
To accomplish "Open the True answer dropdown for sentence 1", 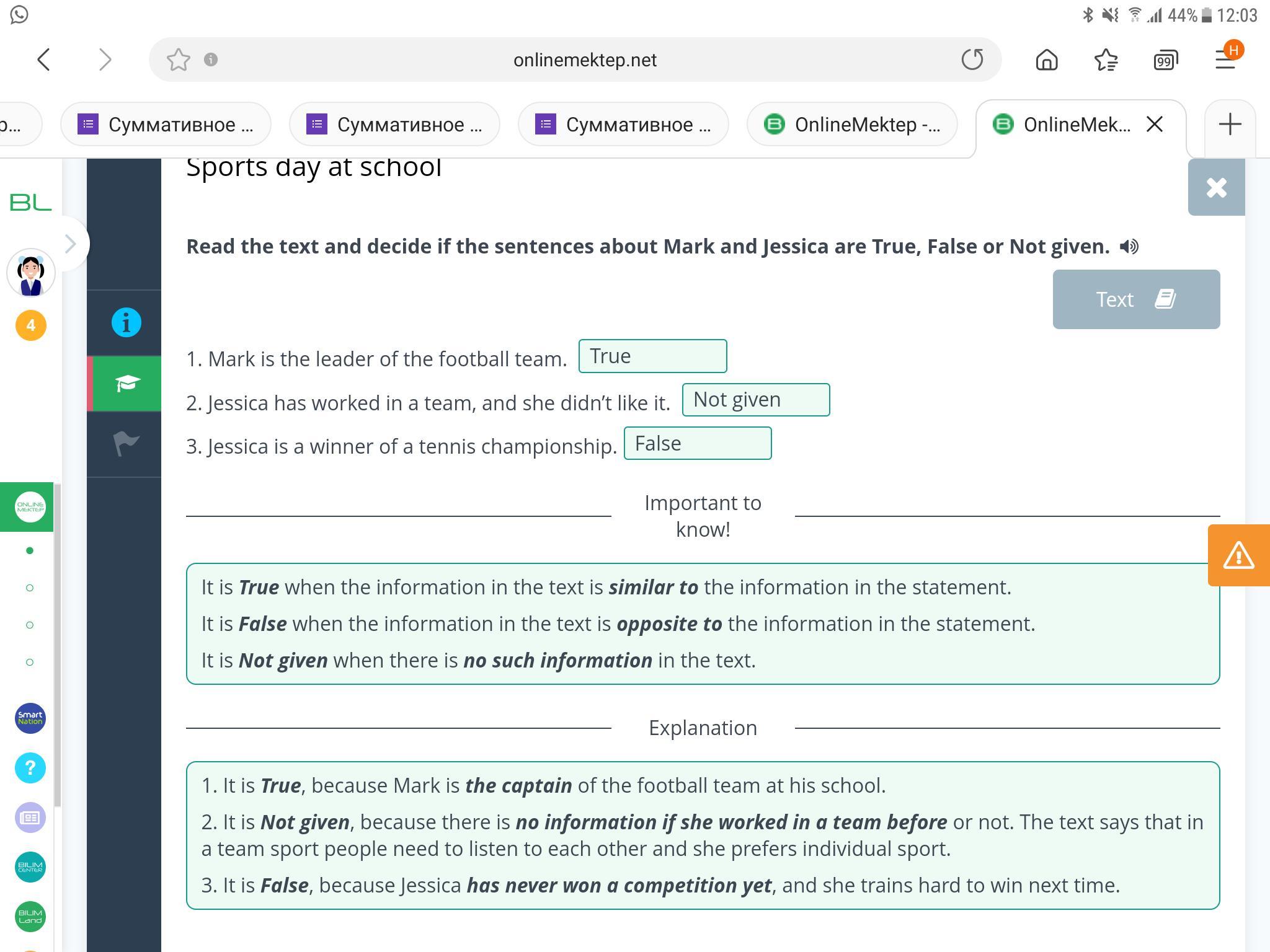I will coord(652,356).
